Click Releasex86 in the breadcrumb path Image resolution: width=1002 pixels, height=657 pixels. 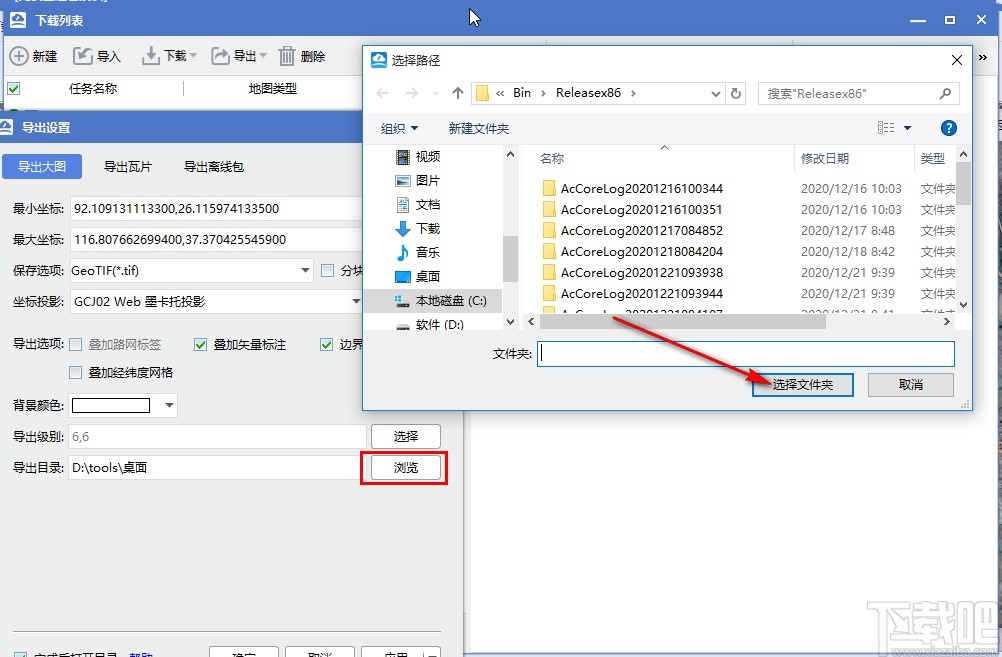pyautogui.click(x=588, y=93)
